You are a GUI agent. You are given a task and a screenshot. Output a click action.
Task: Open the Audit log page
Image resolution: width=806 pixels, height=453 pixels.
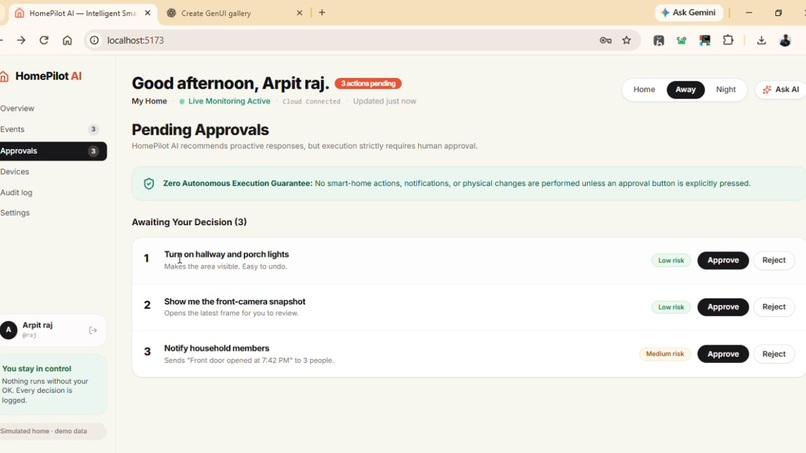(x=16, y=192)
